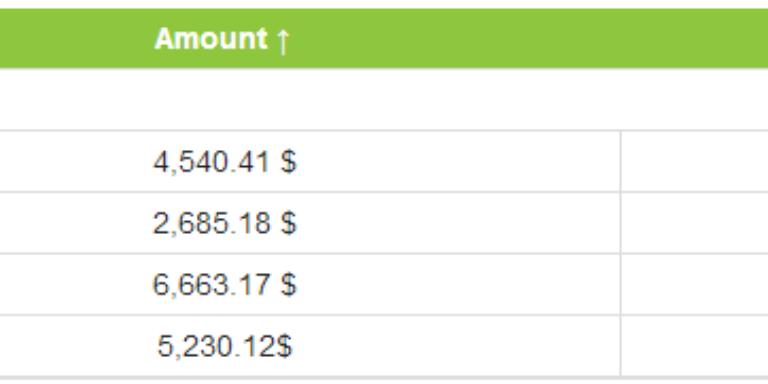Click the ascending sort arrow beside Amount
The image size is (768, 384).
tap(283, 40)
